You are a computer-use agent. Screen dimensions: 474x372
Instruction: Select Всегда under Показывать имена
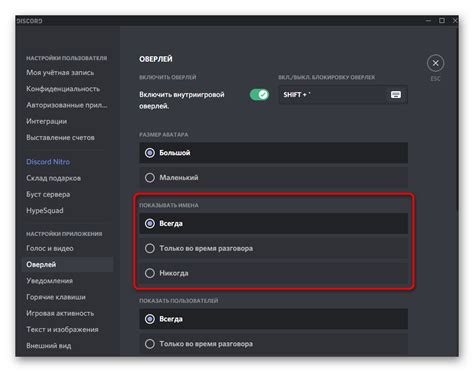point(273,223)
